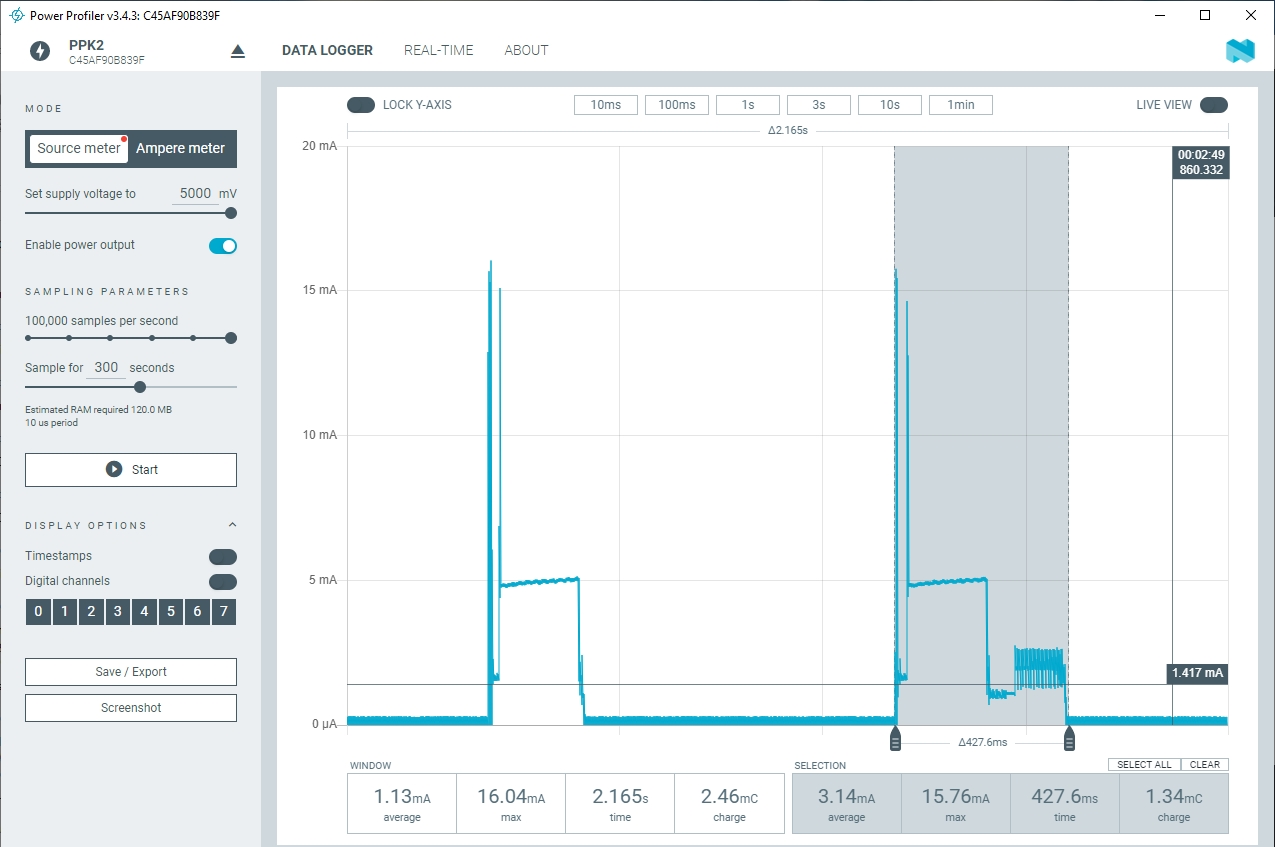Enable the Digital channels display option
This screenshot has height=847, width=1275.
pos(223,582)
